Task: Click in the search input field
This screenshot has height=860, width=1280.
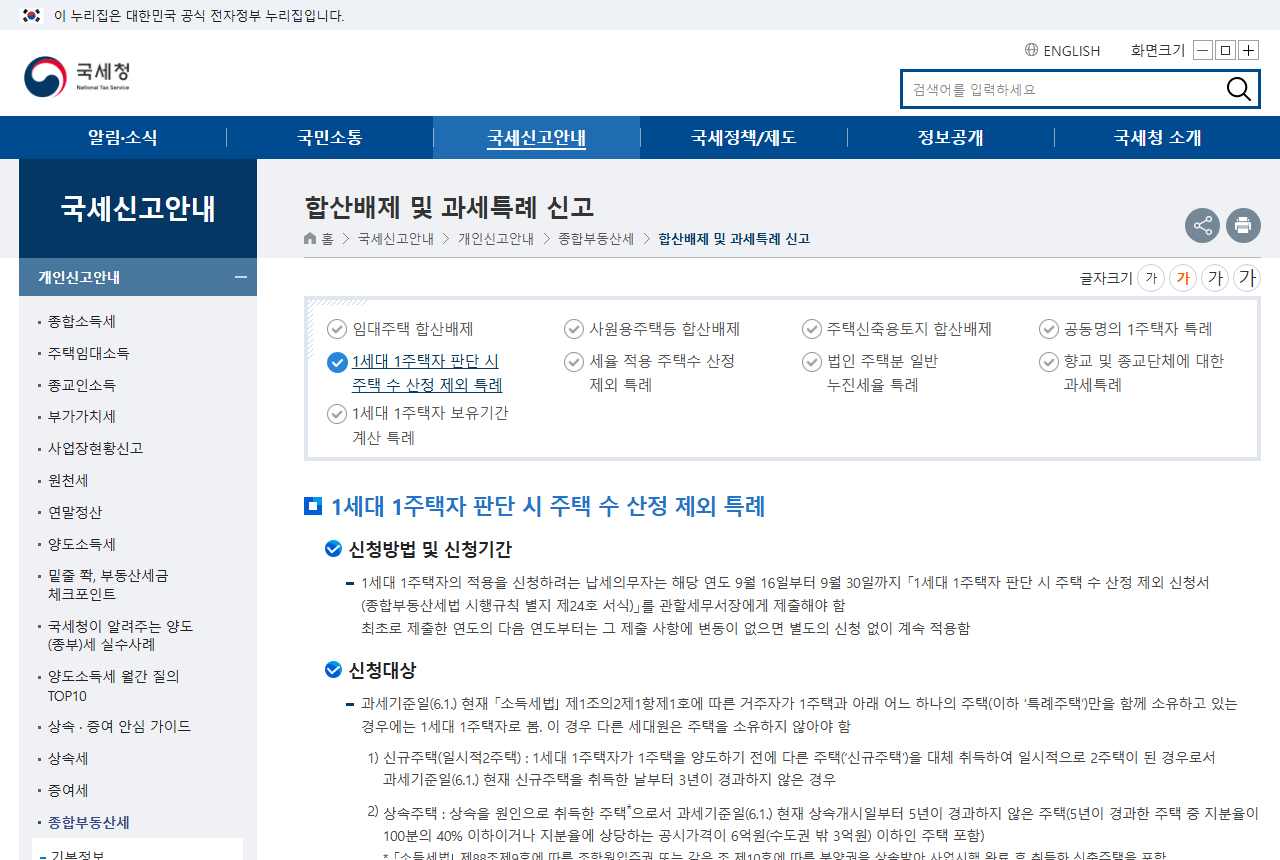Action: point(1064,89)
